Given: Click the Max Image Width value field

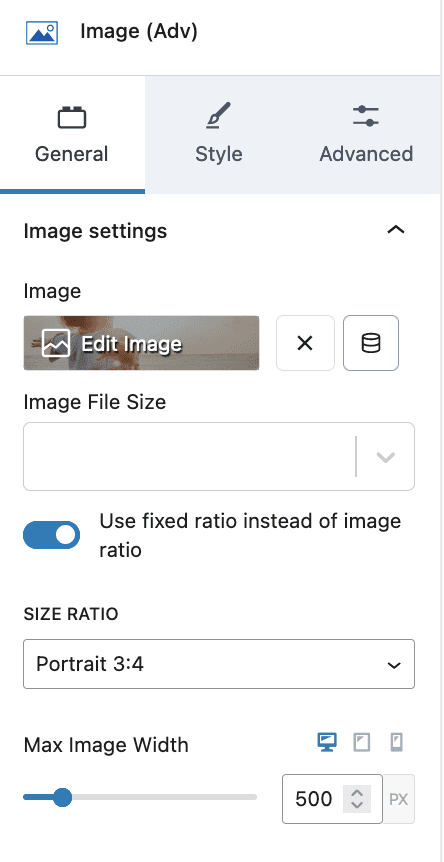Looking at the screenshot, I should (314, 799).
